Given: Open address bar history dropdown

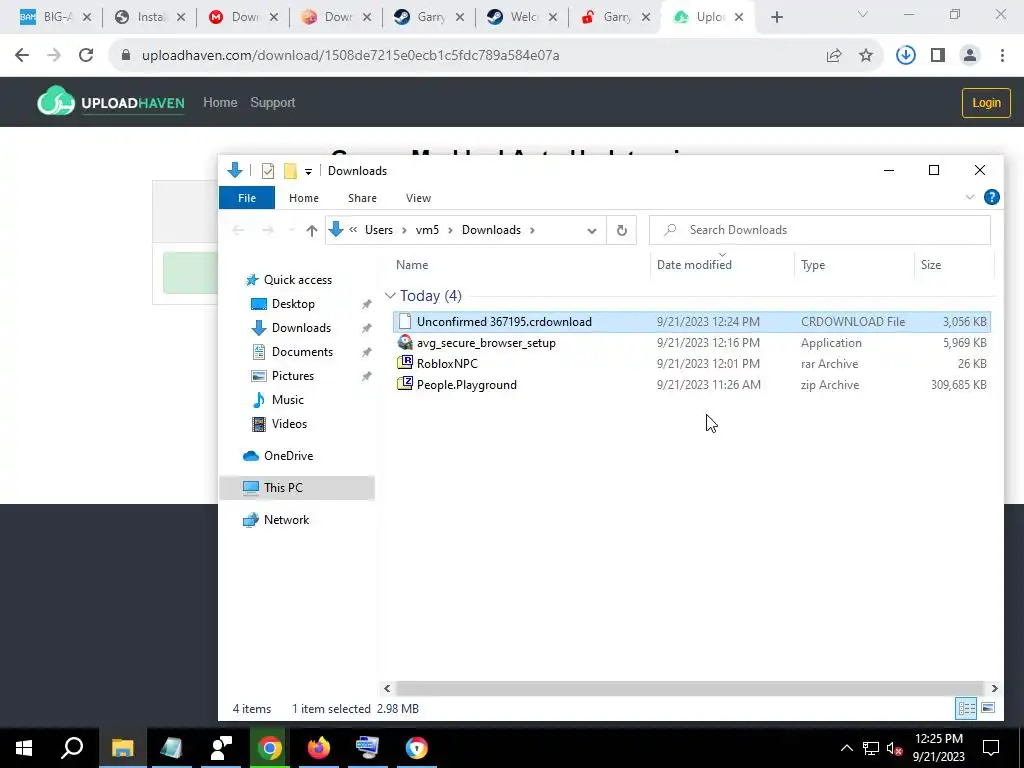Looking at the screenshot, I should click(x=592, y=231).
